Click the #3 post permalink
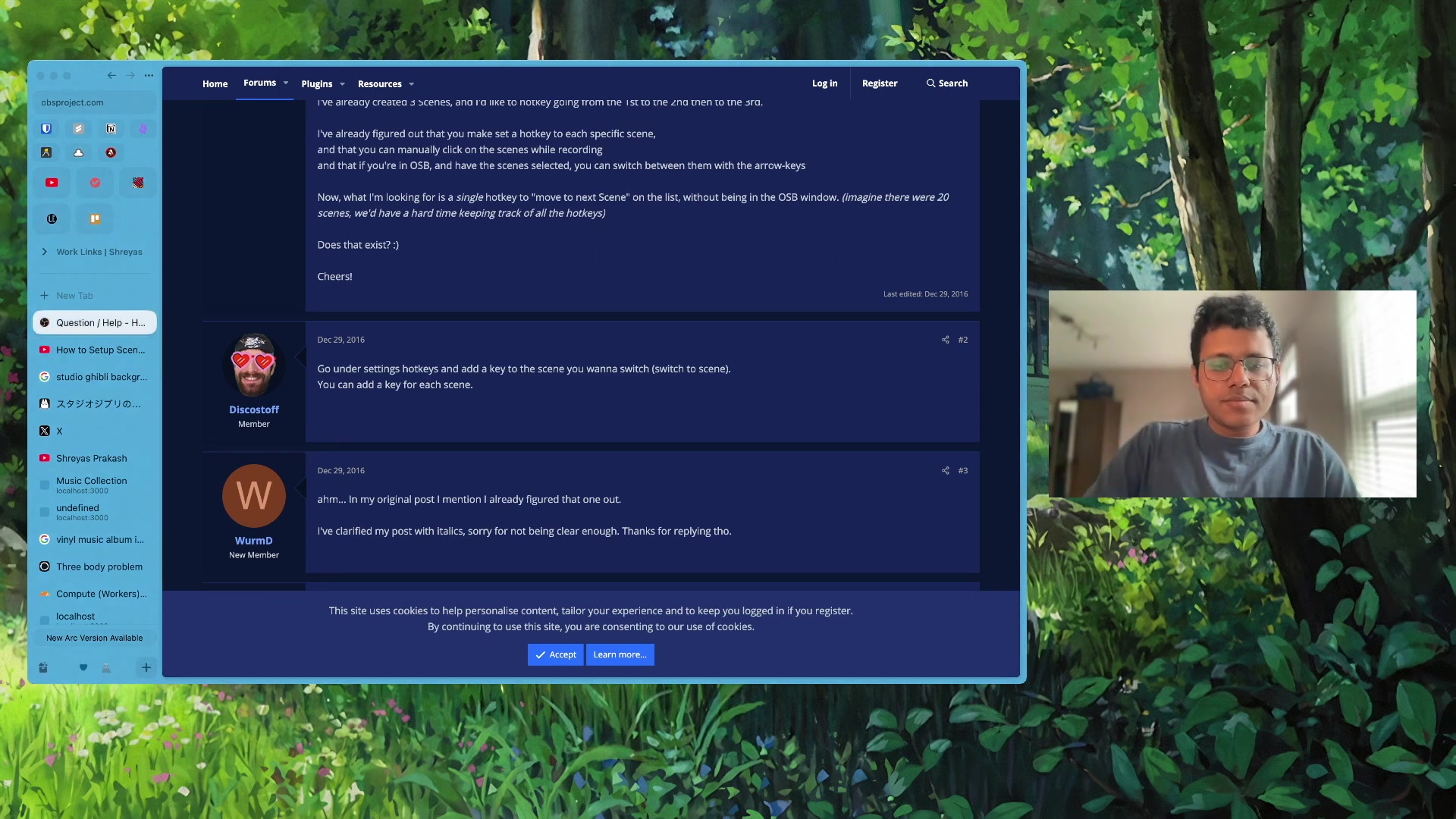1456x819 pixels. [963, 471]
